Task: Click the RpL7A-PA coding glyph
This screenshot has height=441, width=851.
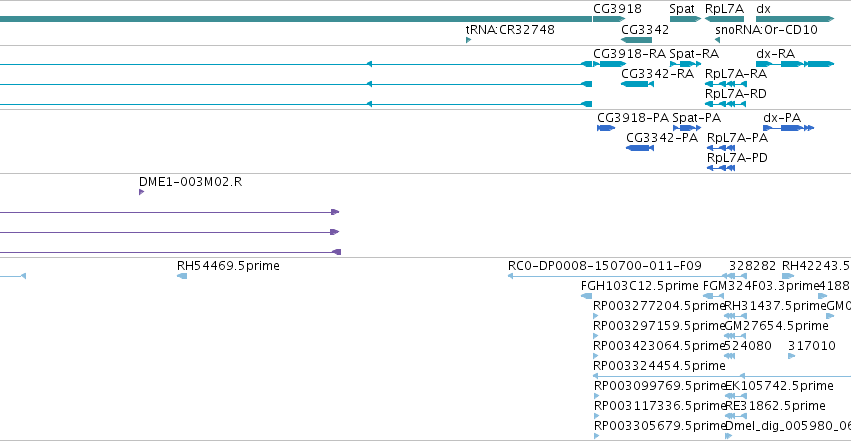Action: pyautogui.click(x=721, y=148)
